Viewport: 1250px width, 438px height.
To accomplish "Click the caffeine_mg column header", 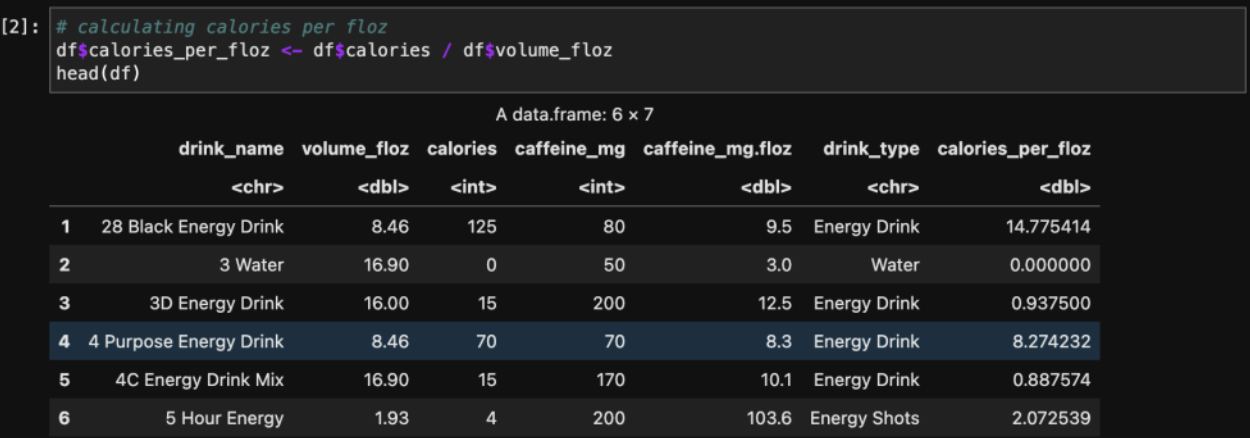I will pyautogui.click(x=570, y=150).
